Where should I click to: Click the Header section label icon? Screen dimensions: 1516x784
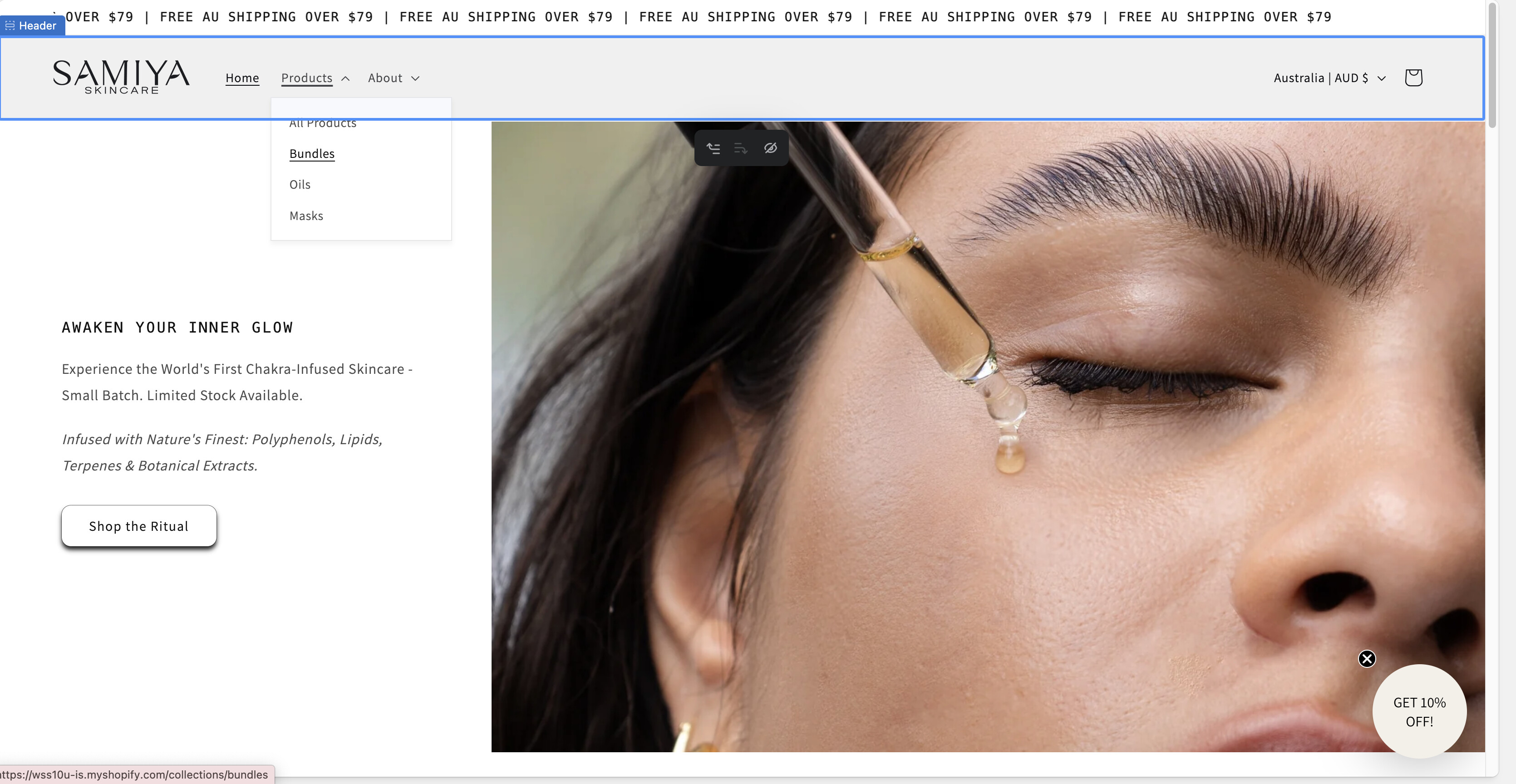10,25
